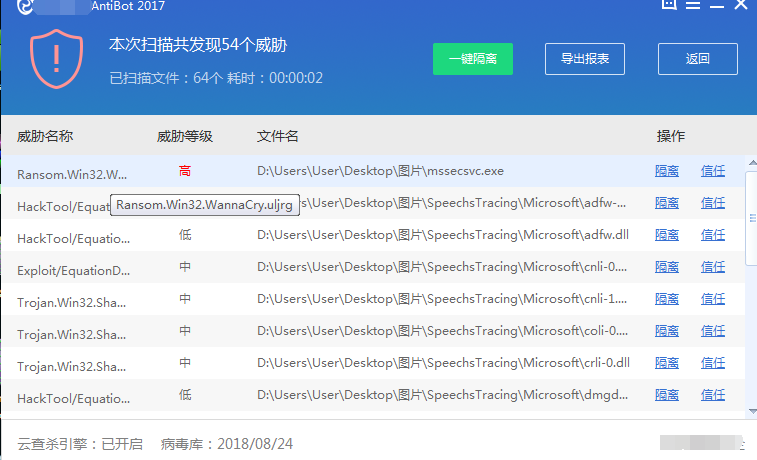
Task: Click the 文件名 column header
Action: (x=277, y=136)
